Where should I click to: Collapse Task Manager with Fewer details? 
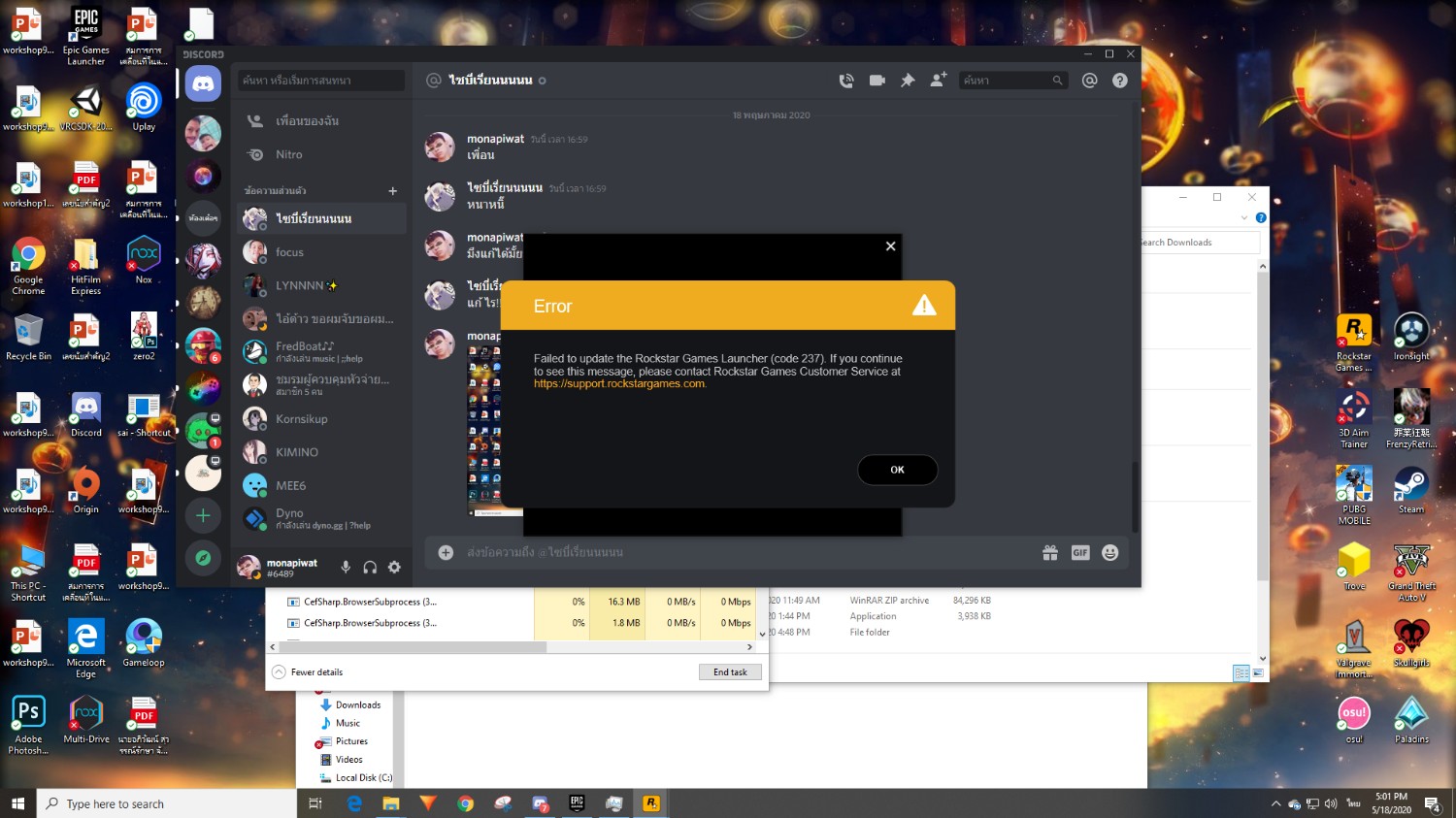(308, 671)
